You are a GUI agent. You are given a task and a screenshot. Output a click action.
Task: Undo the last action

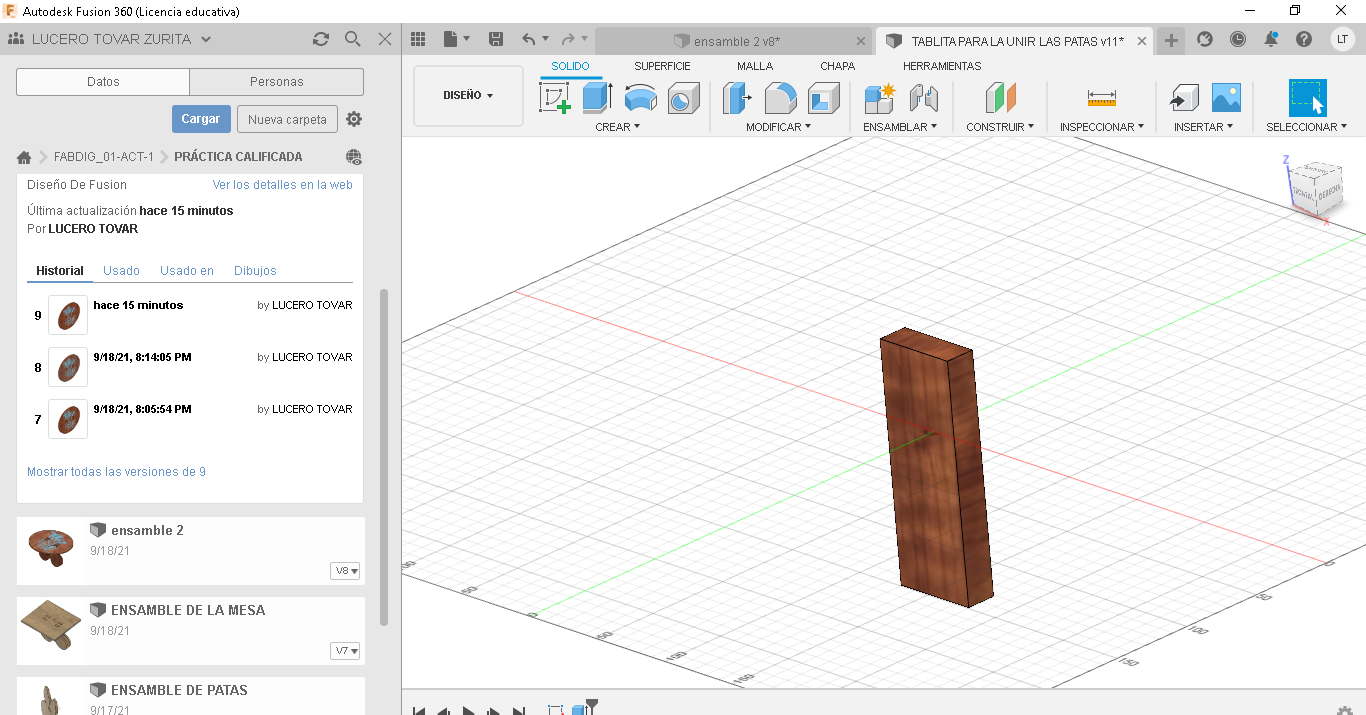click(x=528, y=39)
